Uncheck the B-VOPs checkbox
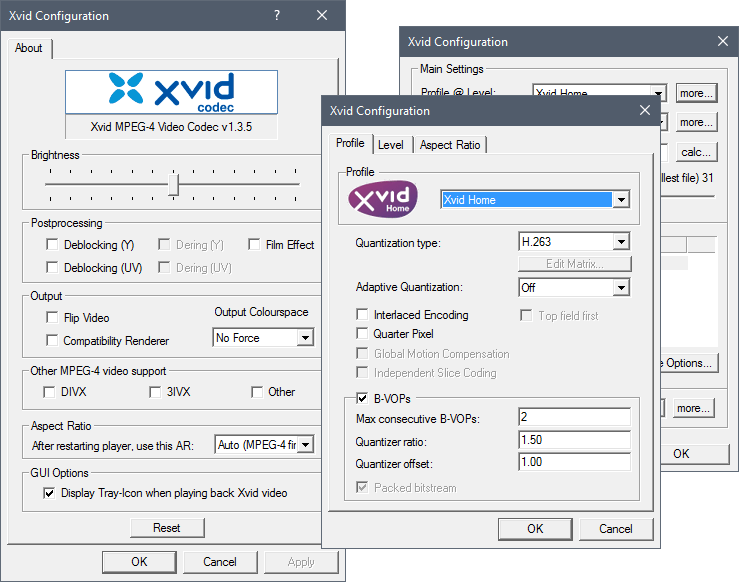 364,397
